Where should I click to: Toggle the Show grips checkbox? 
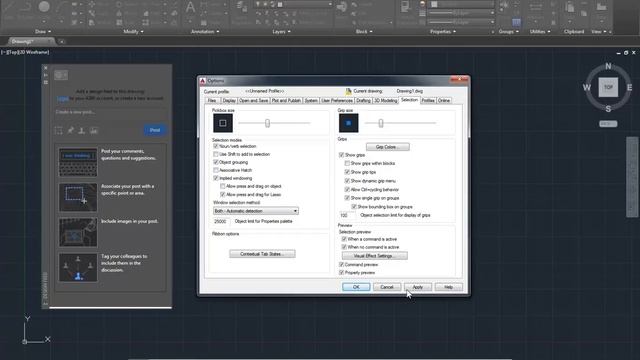tap(342, 155)
